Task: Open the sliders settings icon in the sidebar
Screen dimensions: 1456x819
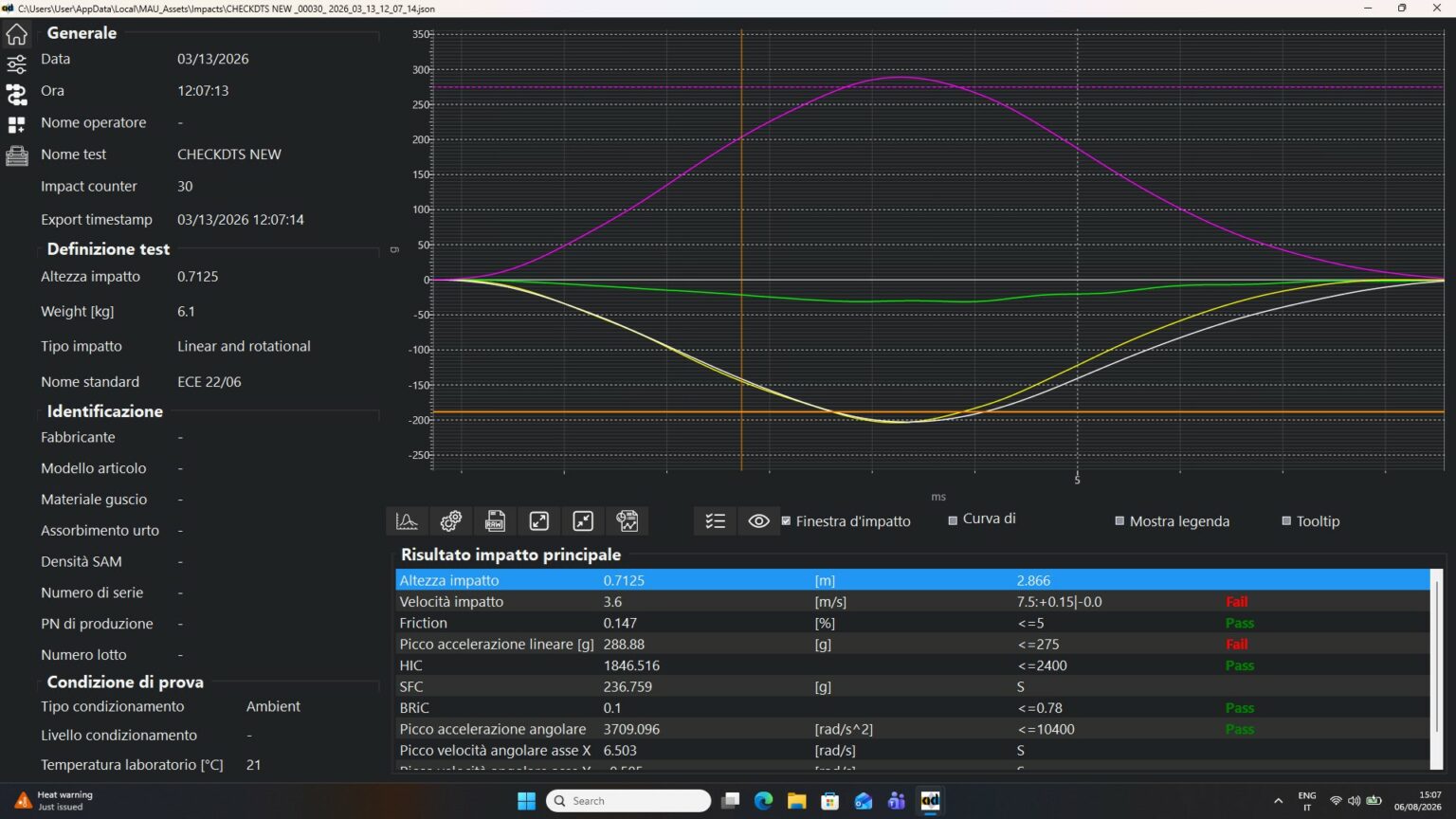Action: (x=16, y=64)
